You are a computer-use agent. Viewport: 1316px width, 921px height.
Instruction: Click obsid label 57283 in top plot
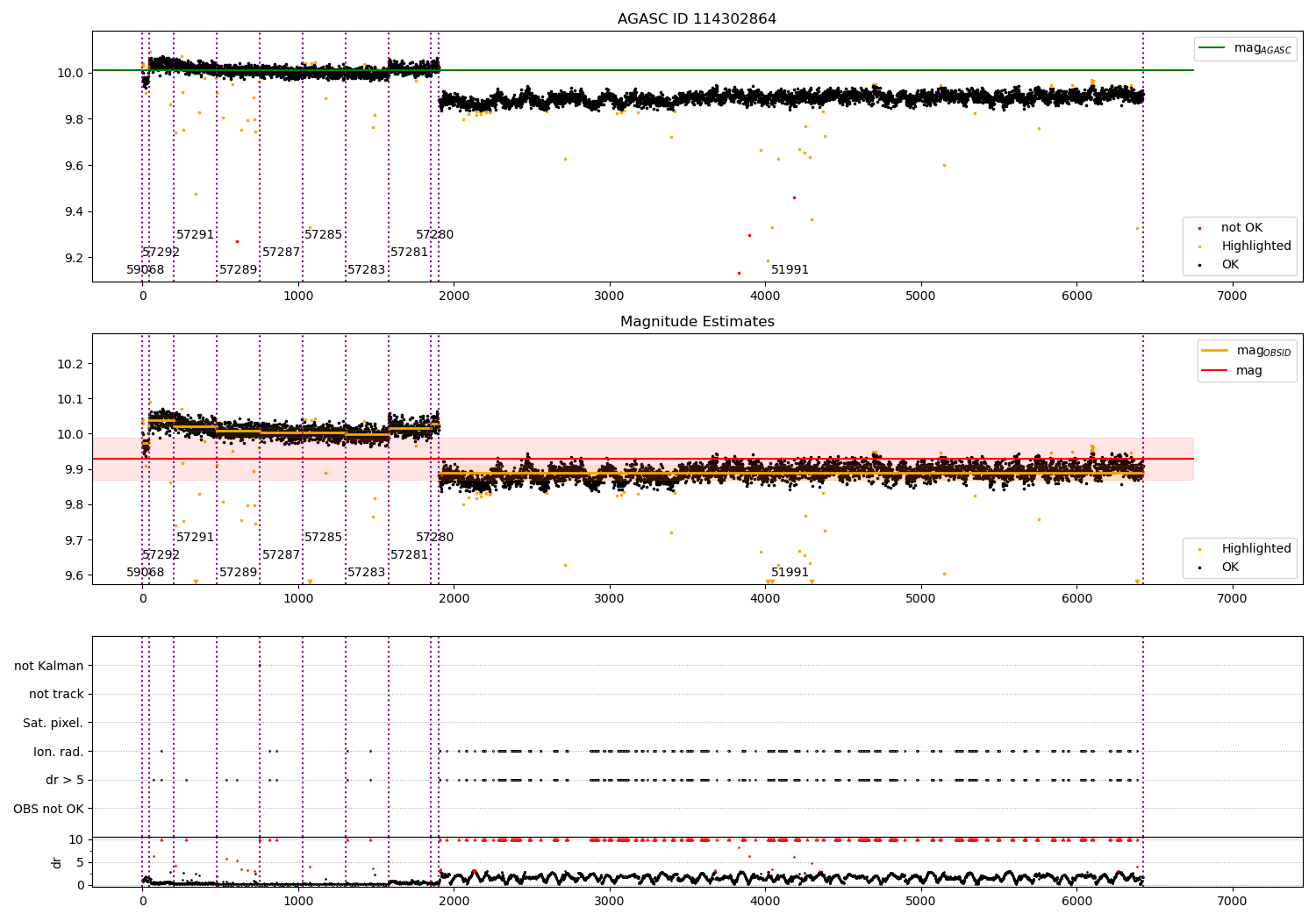click(x=367, y=270)
